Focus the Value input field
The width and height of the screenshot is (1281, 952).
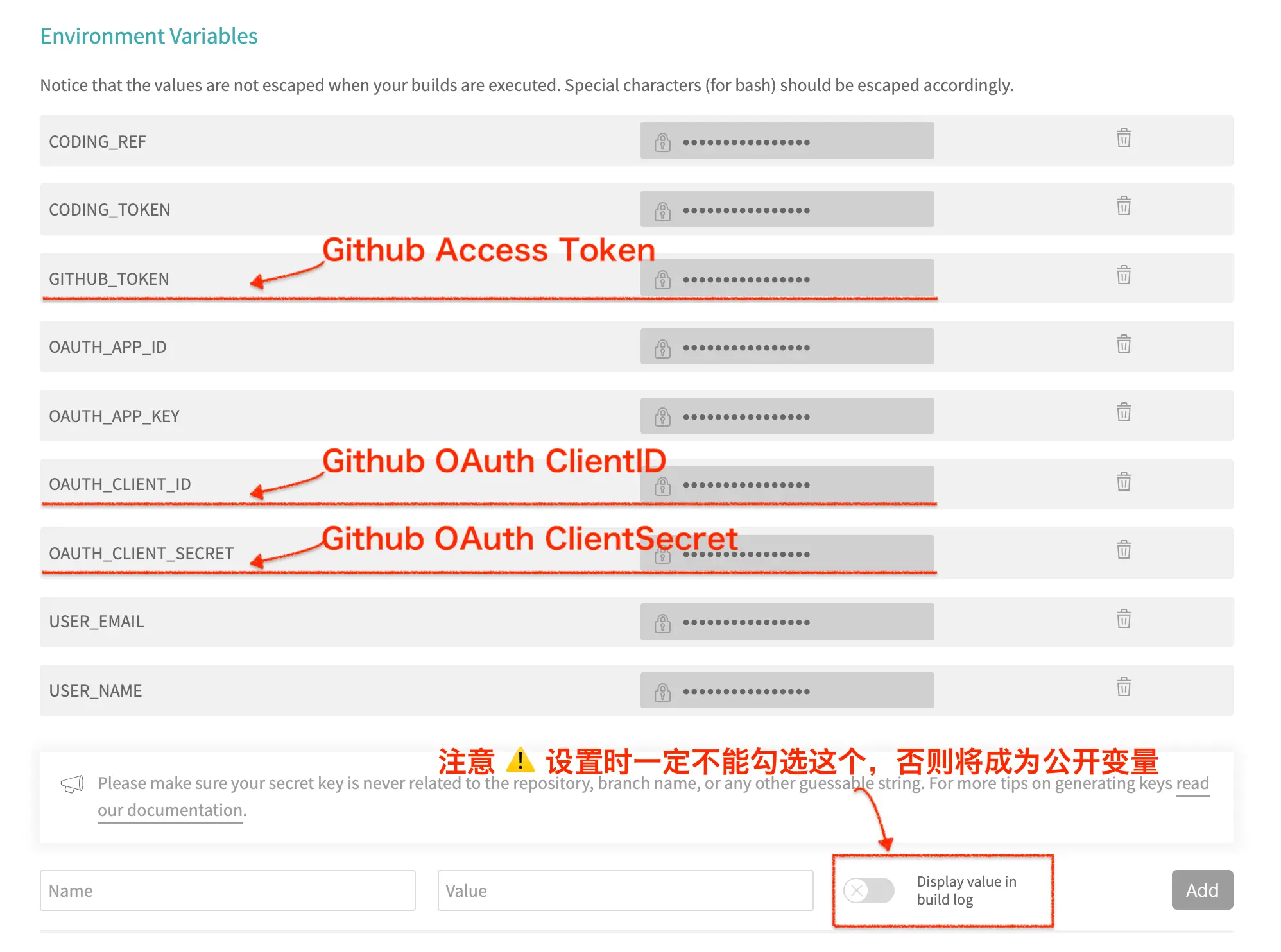coord(625,890)
